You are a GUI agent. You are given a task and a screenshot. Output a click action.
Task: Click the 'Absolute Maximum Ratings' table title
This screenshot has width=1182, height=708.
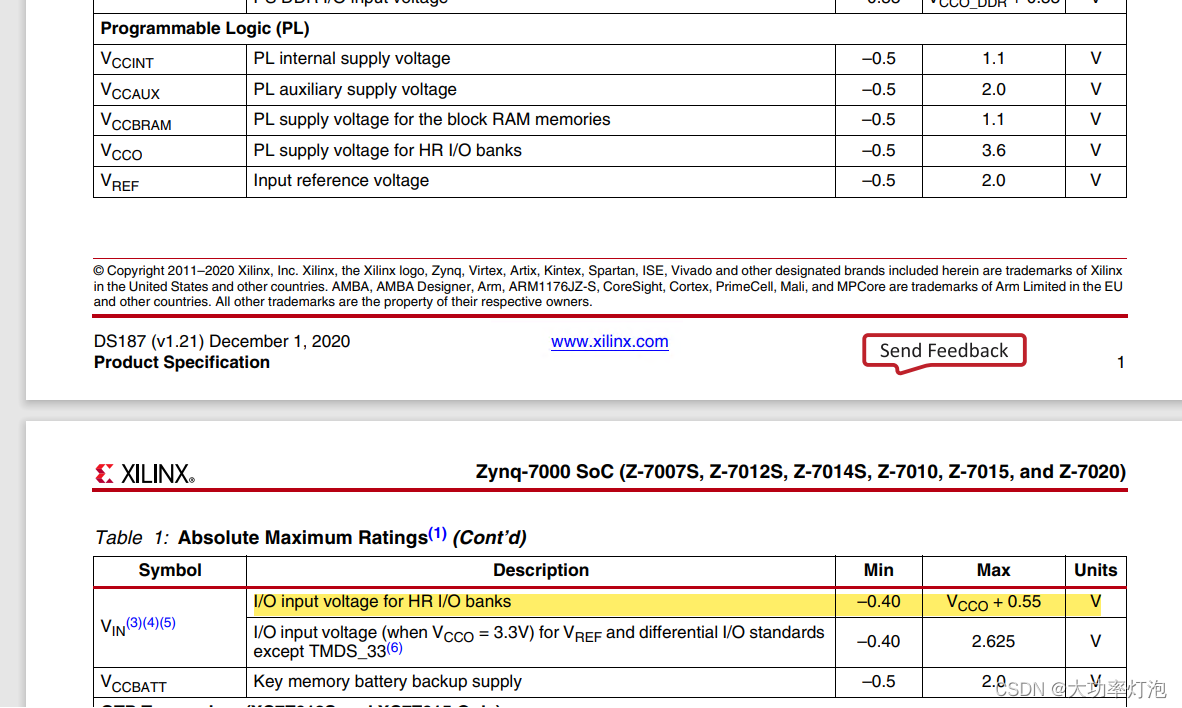pos(303,538)
